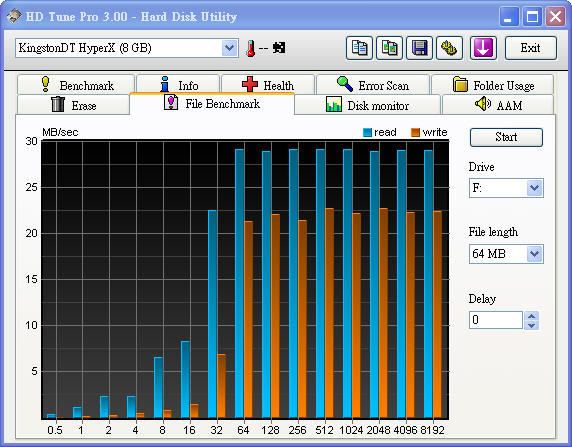Switch to the AAM tab

498,105
